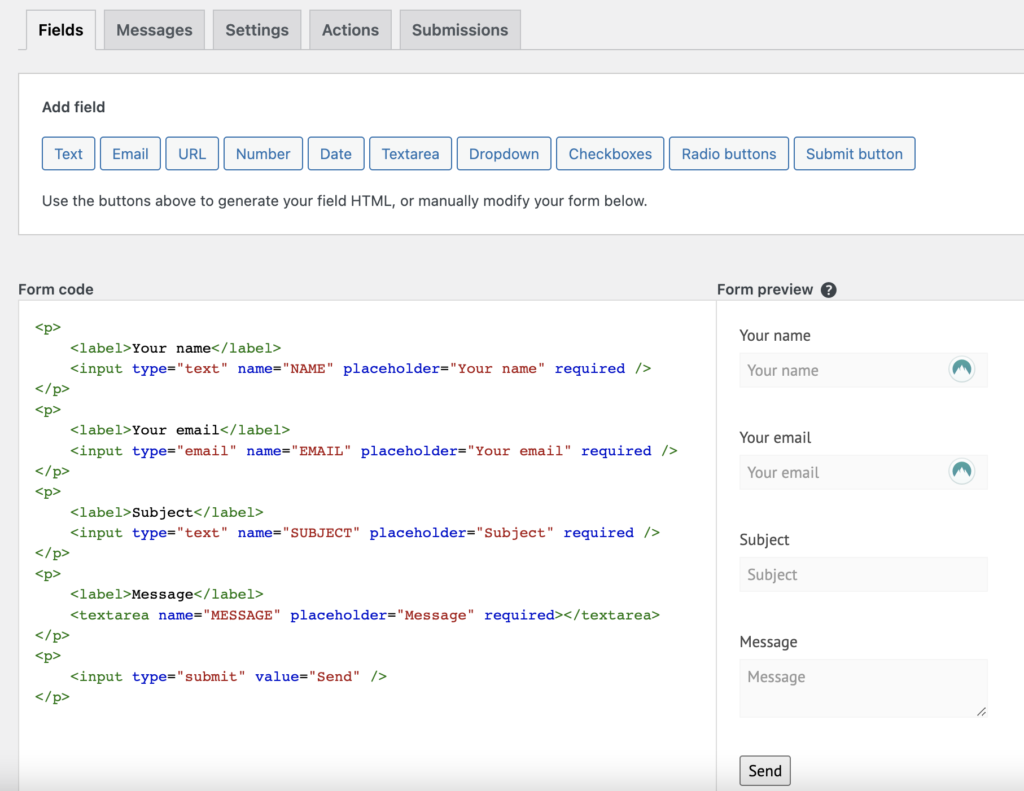This screenshot has height=791, width=1024.
Task: Add a Radio buttons field
Action: tap(729, 153)
